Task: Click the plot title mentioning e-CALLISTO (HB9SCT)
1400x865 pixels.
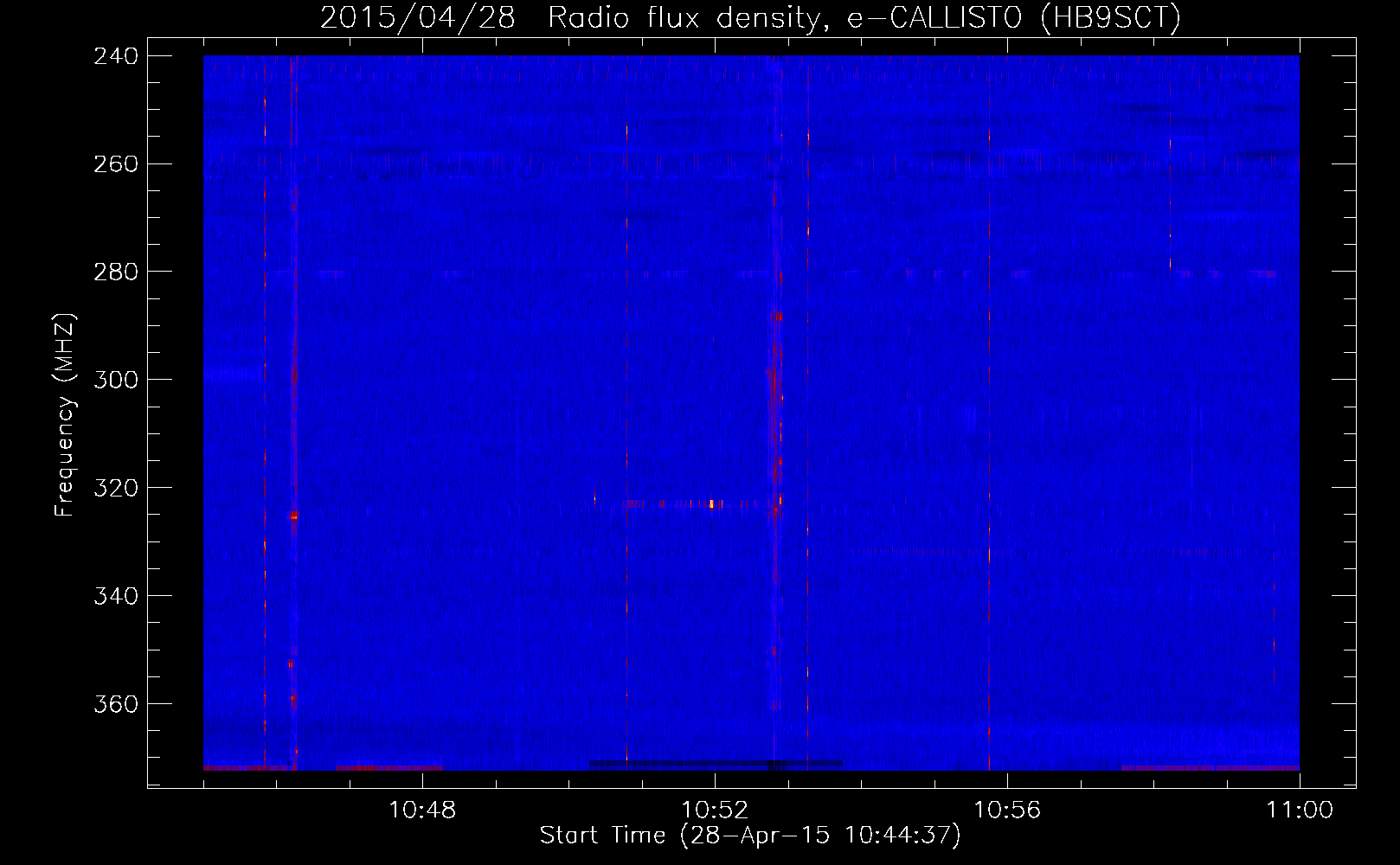Action: (750, 17)
